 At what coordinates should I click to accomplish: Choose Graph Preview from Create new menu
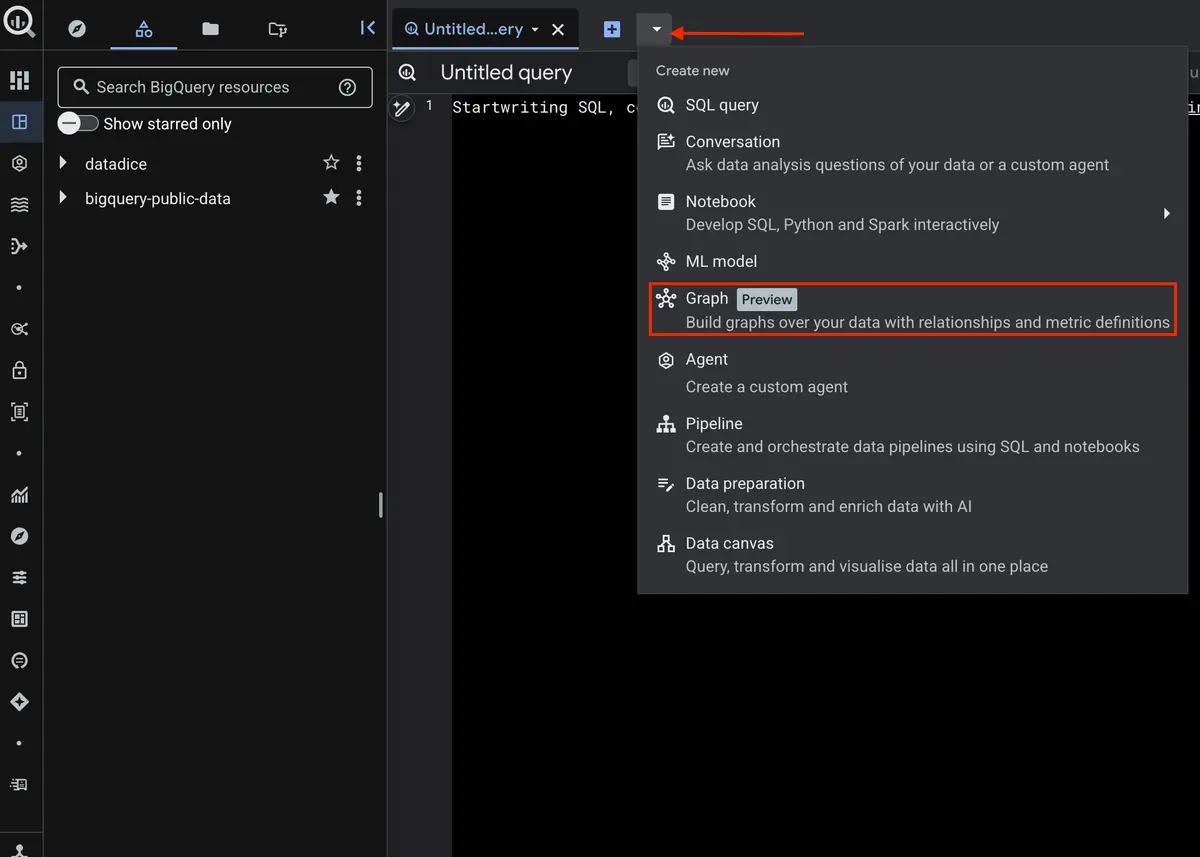(912, 310)
